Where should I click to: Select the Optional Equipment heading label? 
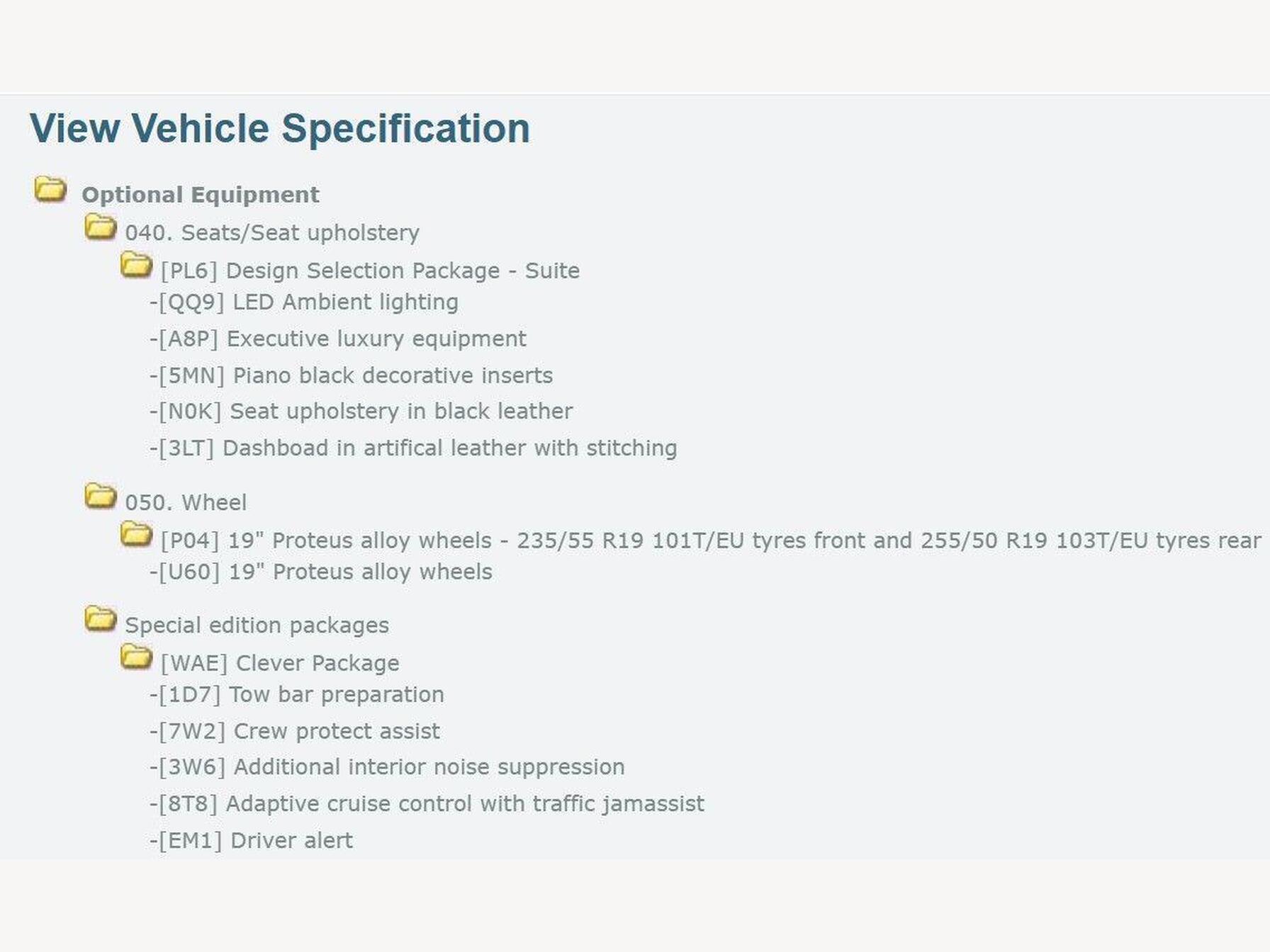click(200, 195)
